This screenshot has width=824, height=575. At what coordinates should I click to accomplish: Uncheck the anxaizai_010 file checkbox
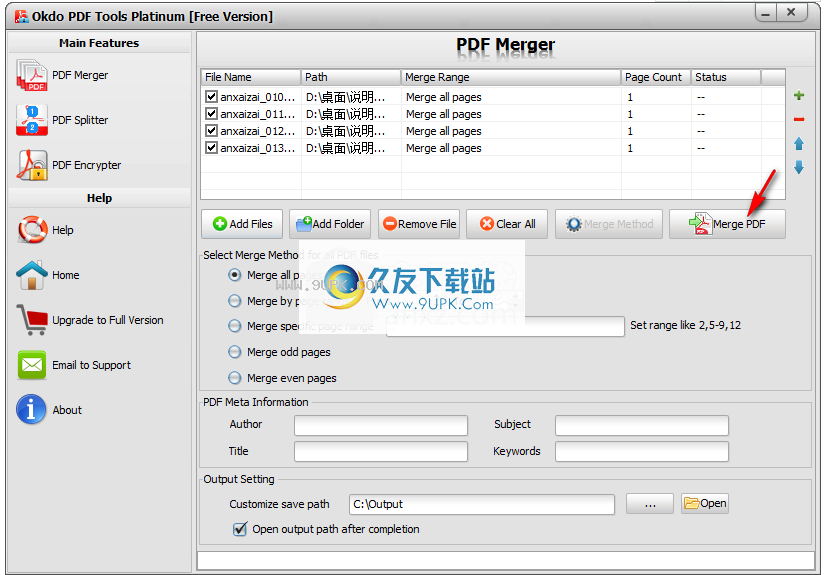(x=211, y=97)
